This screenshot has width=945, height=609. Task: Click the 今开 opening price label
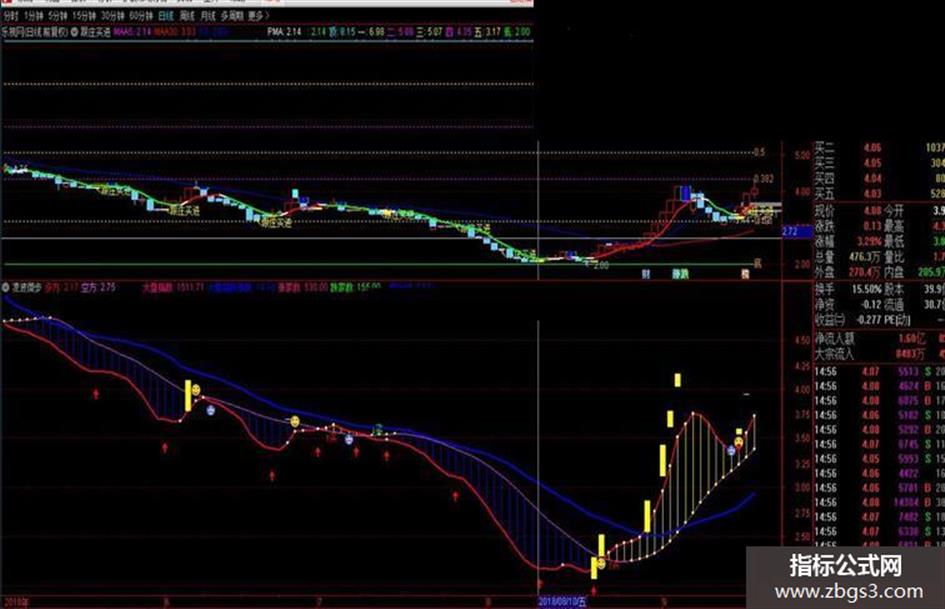[x=893, y=210]
